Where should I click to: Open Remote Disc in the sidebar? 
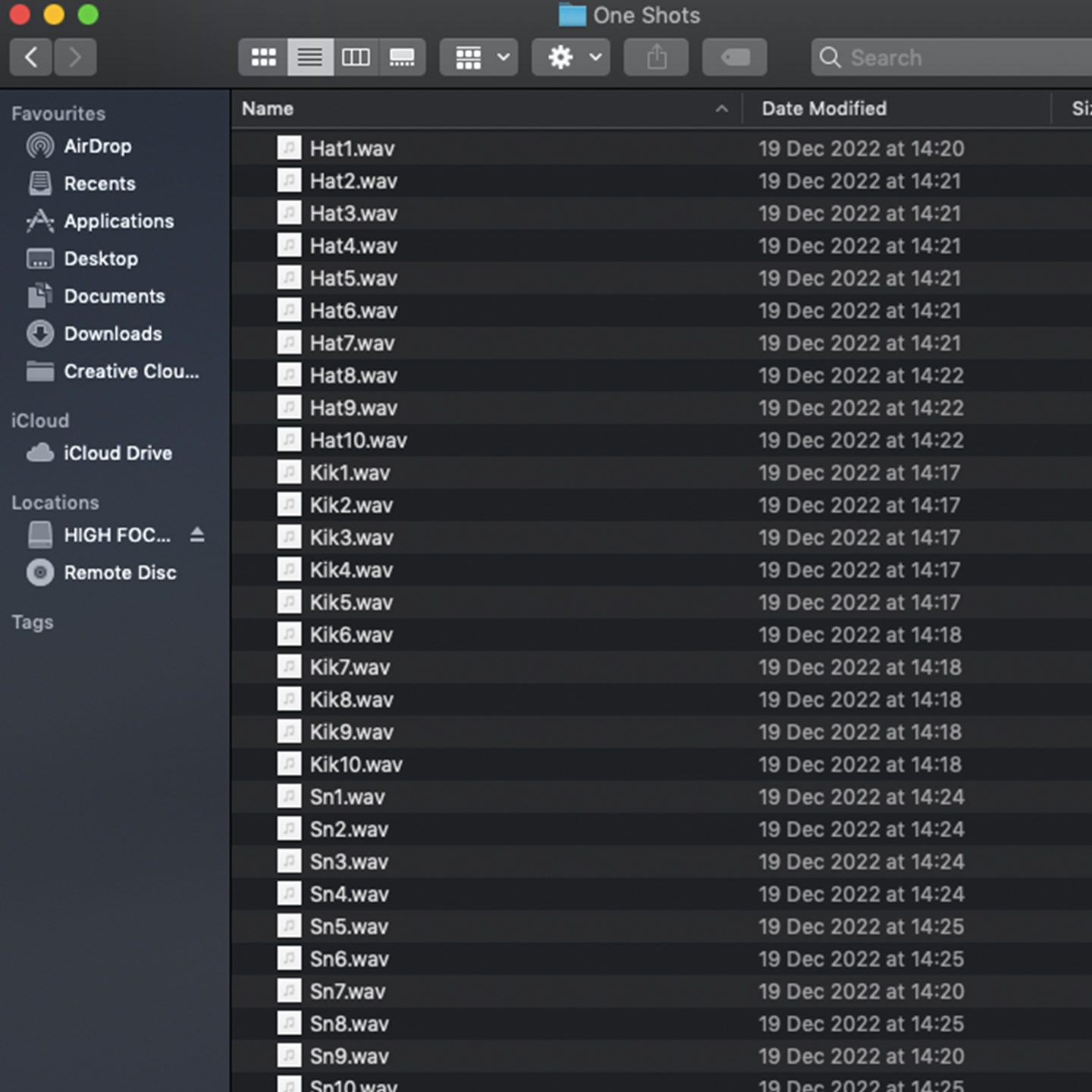(x=120, y=573)
